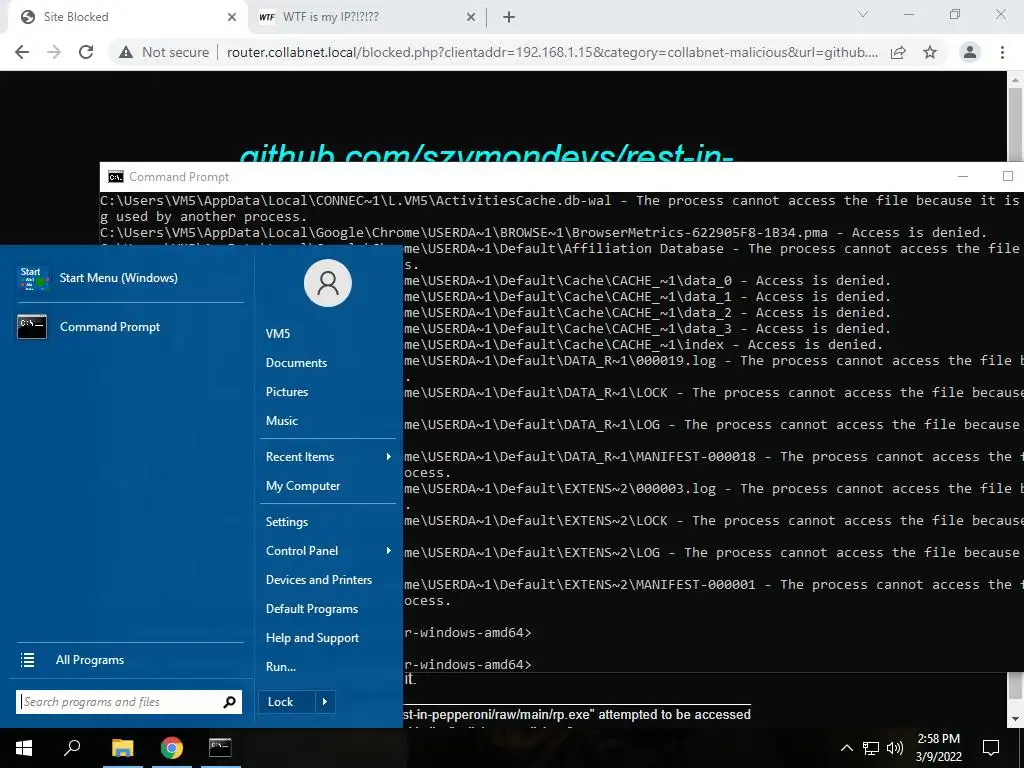Open the Chrome tab search chevron
Viewport: 1024px width, 768px height.
pos(863,14)
